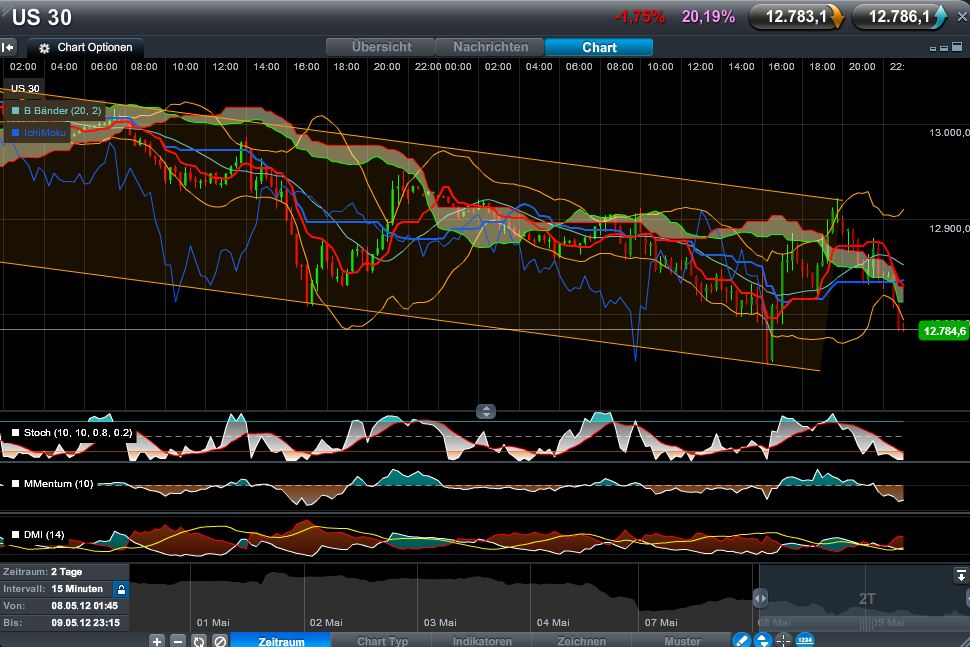Viewport: 970px width, 647px height.
Task: Expand the indicator panel divider handle
Action: (x=486, y=411)
